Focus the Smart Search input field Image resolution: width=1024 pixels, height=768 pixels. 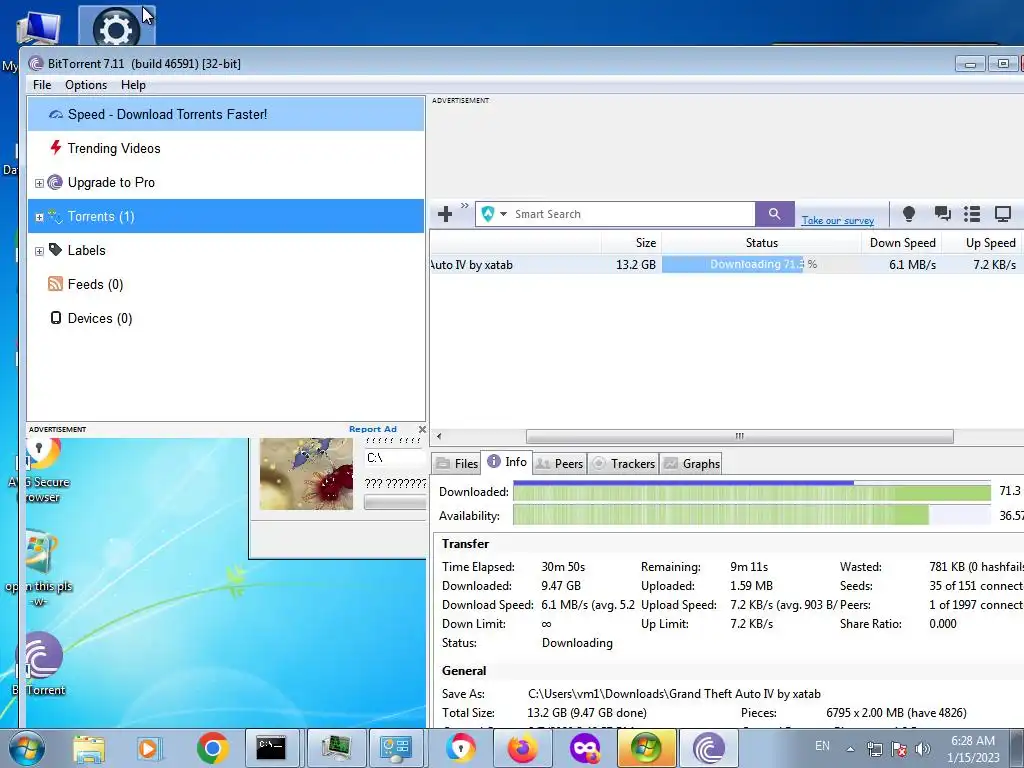coord(632,214)
